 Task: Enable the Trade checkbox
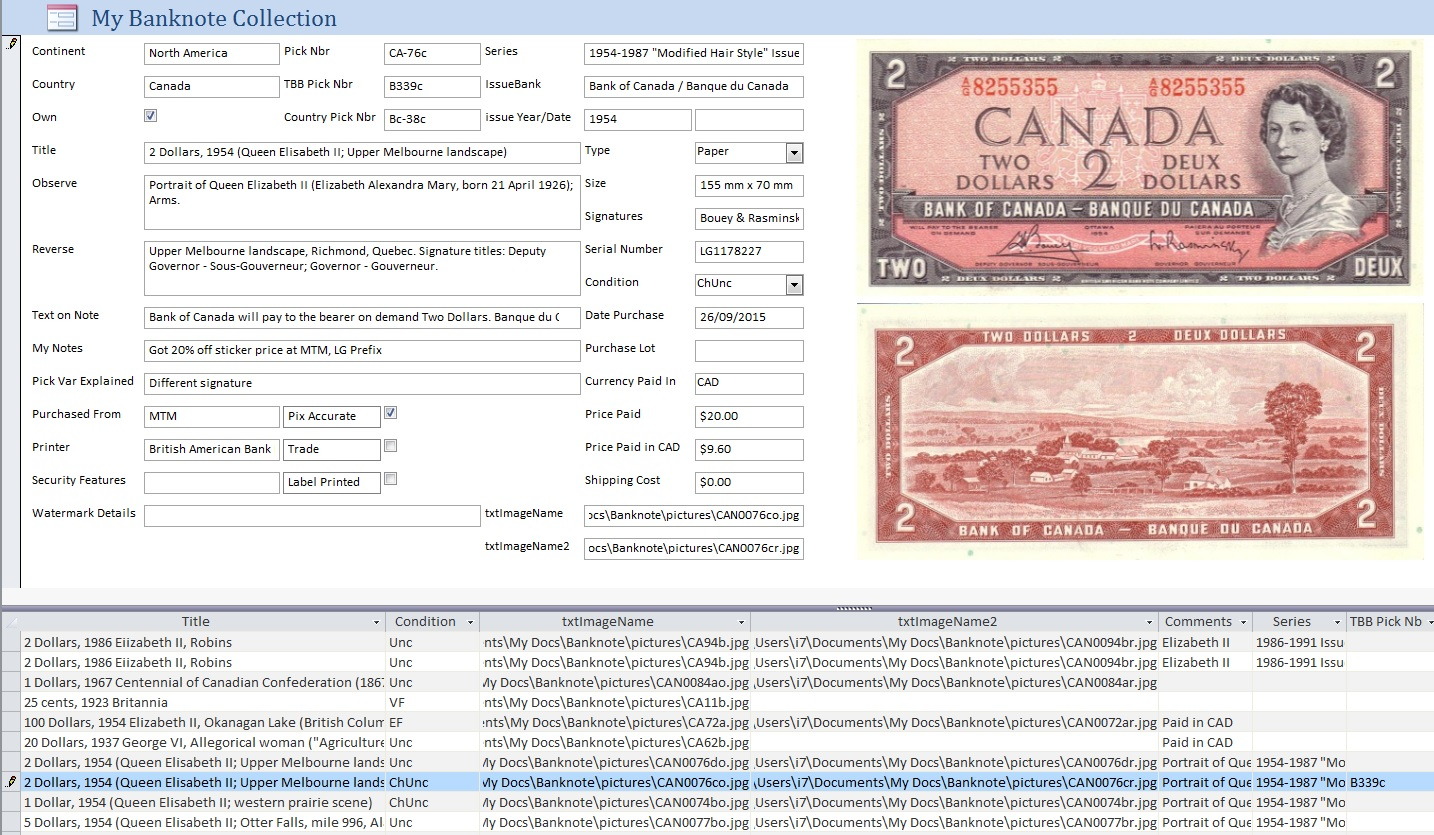(391, 446)
